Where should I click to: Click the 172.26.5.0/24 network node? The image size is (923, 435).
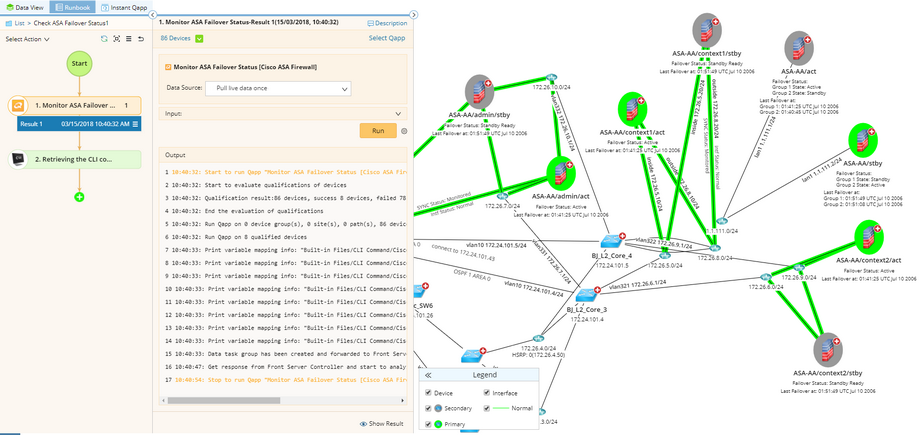click(x=665, y=255)
